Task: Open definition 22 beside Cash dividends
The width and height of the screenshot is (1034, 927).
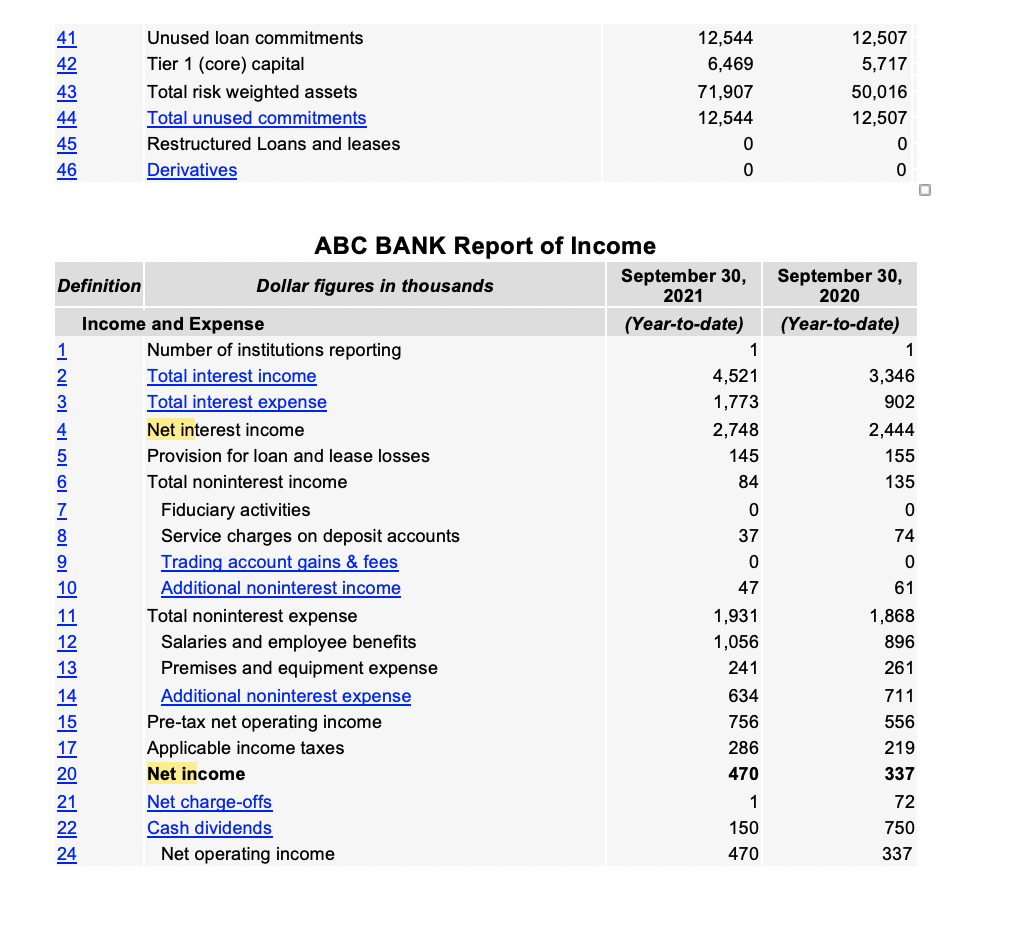Action: [x=67, y=828]
